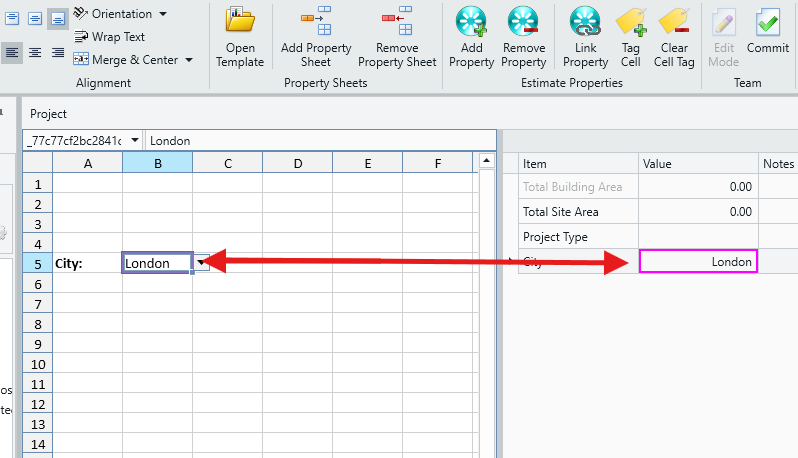
Task: Click the Remove Property Sheet icon
Action: click(x=397, y=22)
